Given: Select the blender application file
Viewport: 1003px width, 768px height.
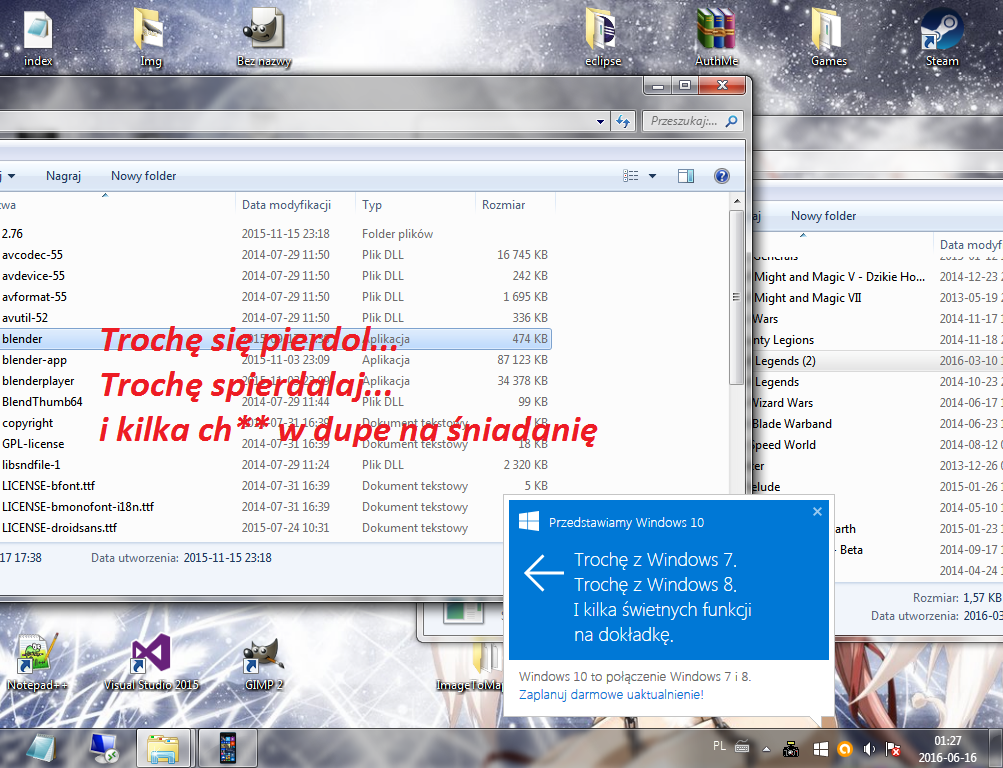Looking at the screenshot, I should 275,339.
